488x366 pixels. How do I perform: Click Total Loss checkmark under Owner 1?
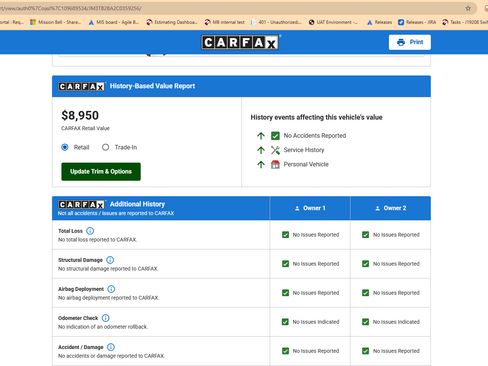point(285,235)
